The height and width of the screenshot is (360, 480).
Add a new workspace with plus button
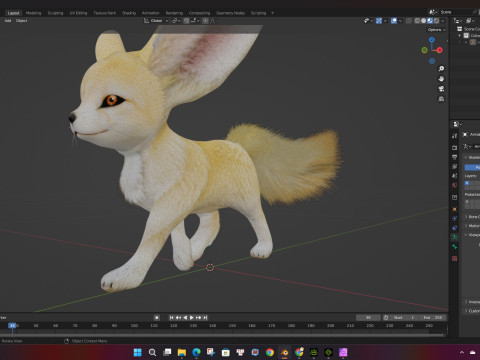(x=272, y=13)
